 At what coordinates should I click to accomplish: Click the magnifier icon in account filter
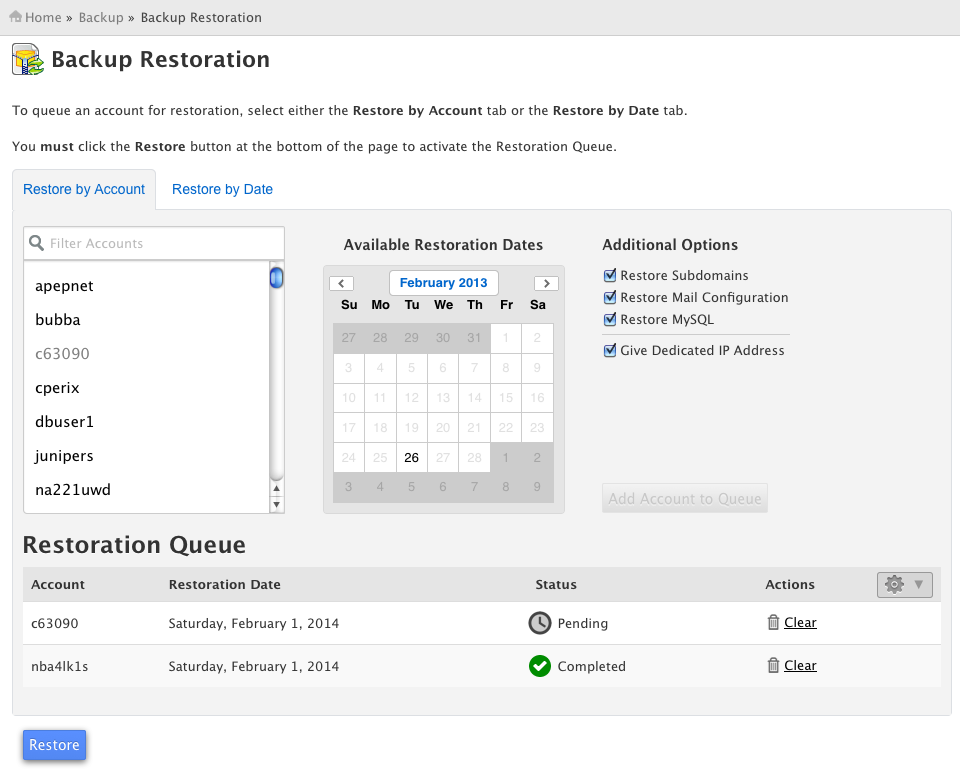click(x=37, y=243)
